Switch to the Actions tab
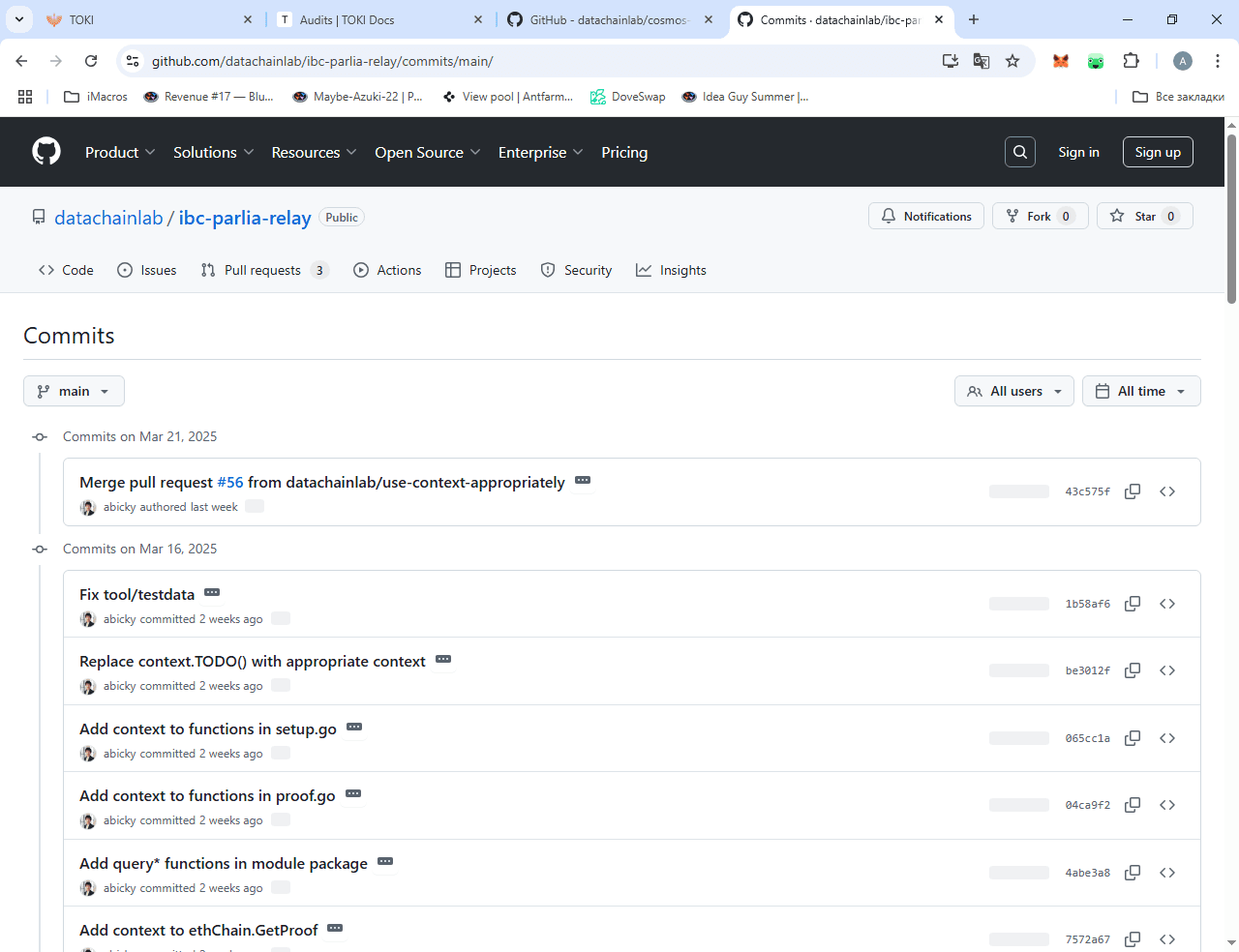This screenshot has height=952, width=1239. 387,270
